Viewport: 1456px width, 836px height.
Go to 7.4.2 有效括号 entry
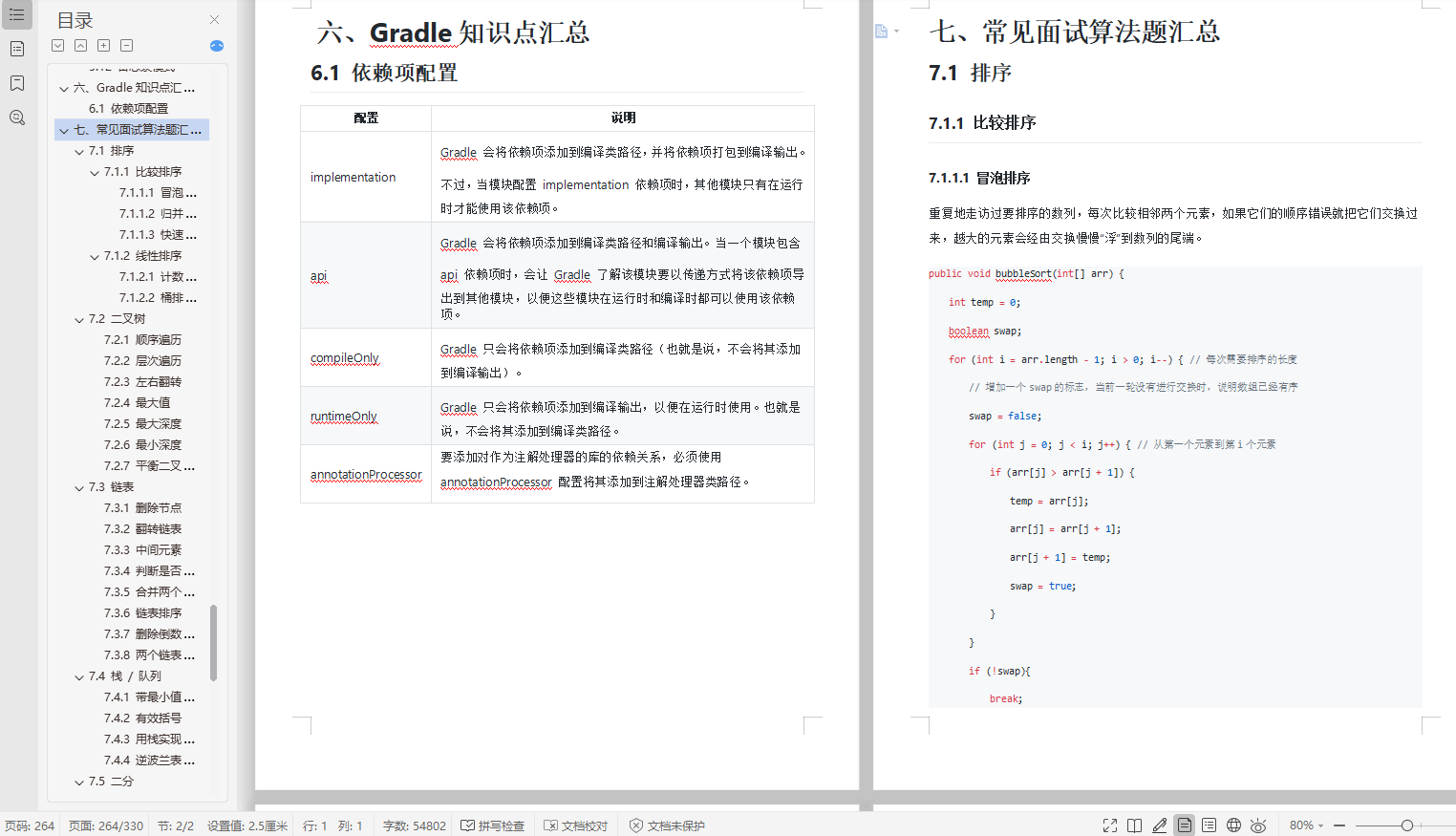point(142,718)
